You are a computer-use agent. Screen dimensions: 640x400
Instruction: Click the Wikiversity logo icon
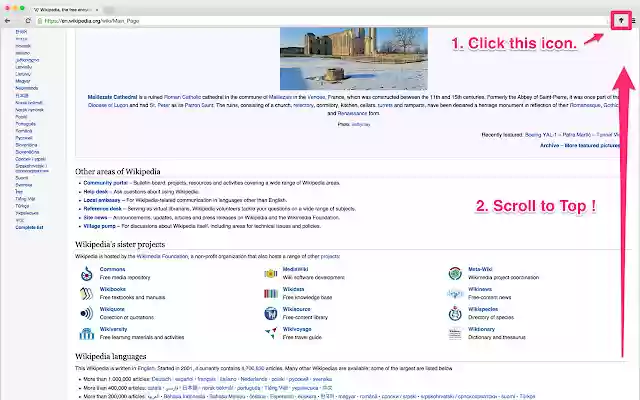point(87,333)
